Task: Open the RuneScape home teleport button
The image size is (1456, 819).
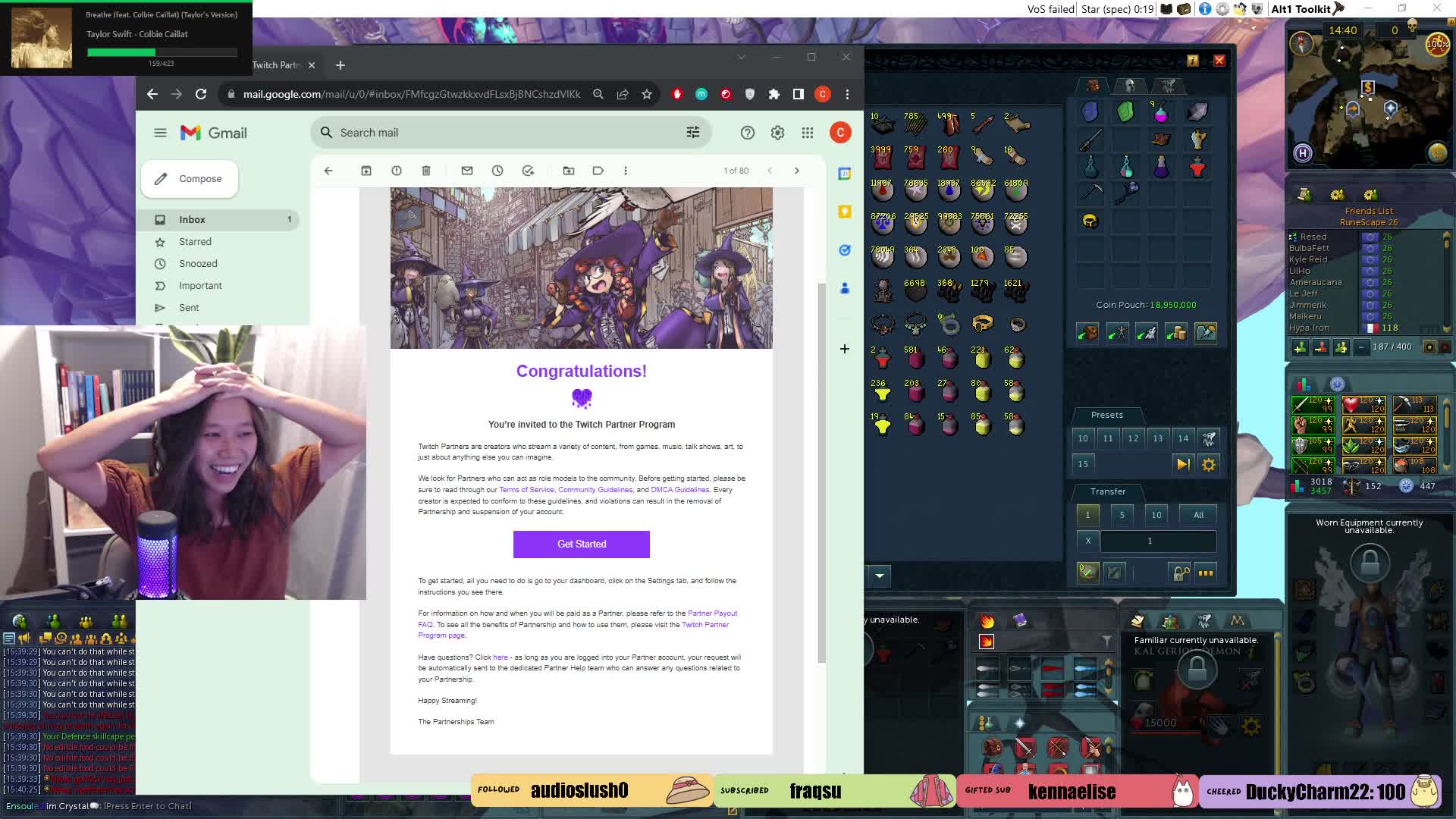Action: [1303, 153]
